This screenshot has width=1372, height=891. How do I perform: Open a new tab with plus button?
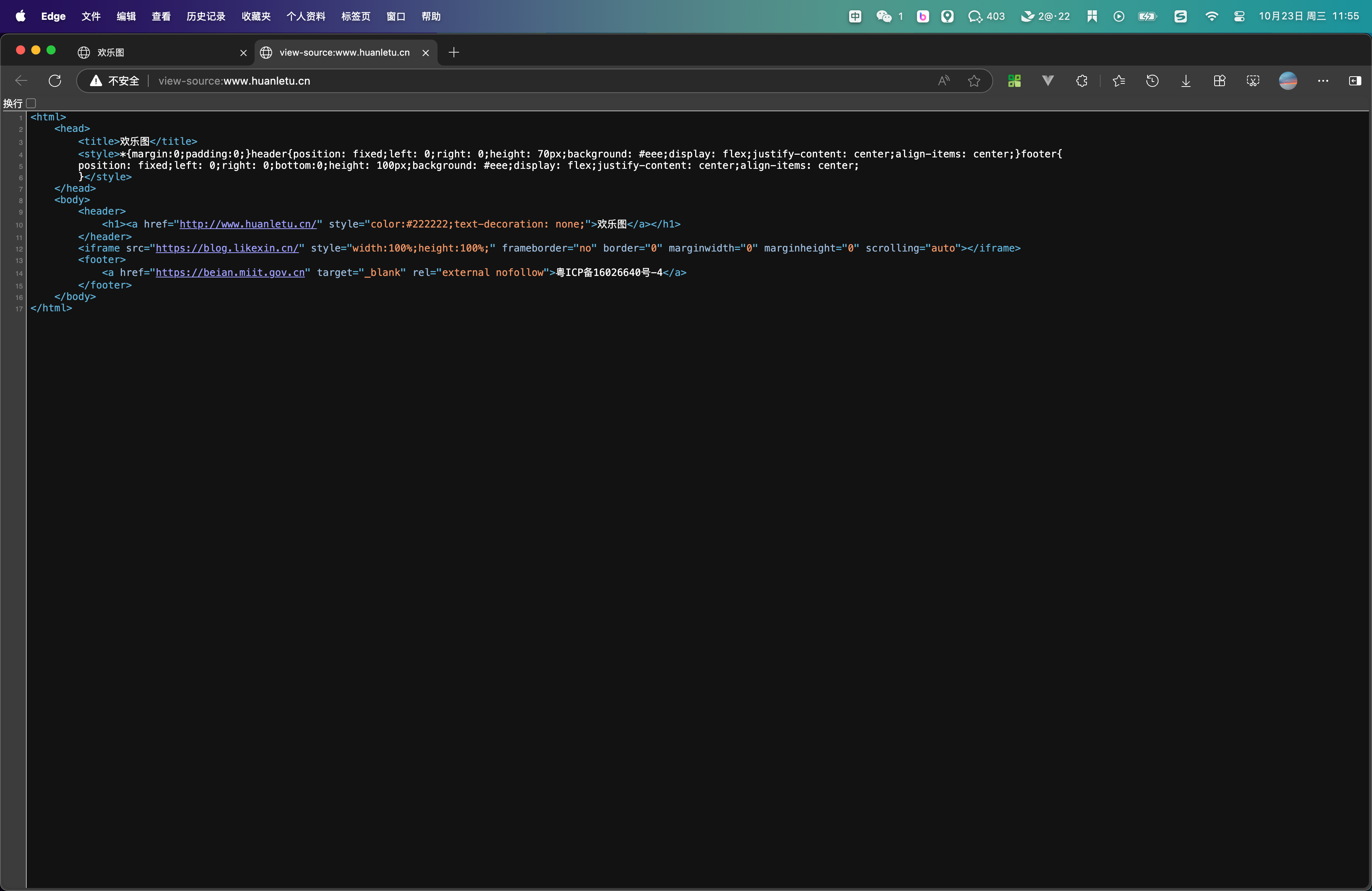(x=454, y=53)
